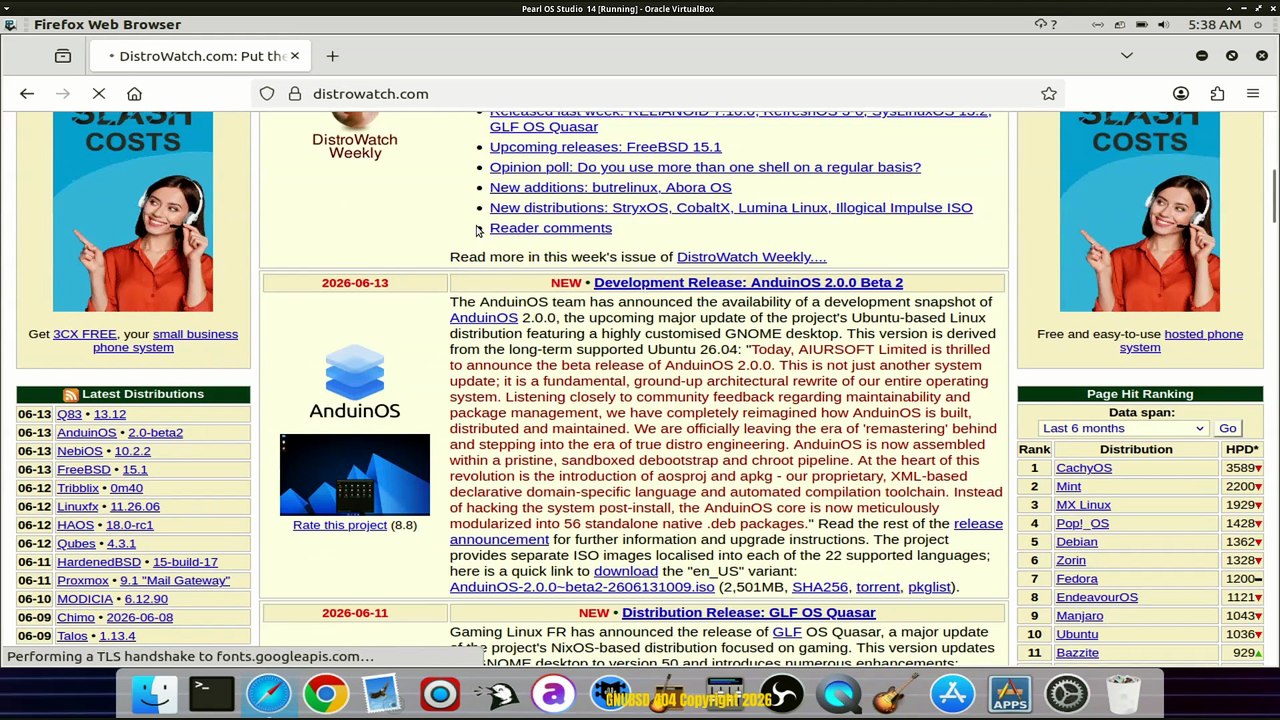Image resolution: width=1280 pixels, height=720 pixels.
Task: Open Distribution Release GLF OS Quasar headline
Action: [x=748, y=613]
